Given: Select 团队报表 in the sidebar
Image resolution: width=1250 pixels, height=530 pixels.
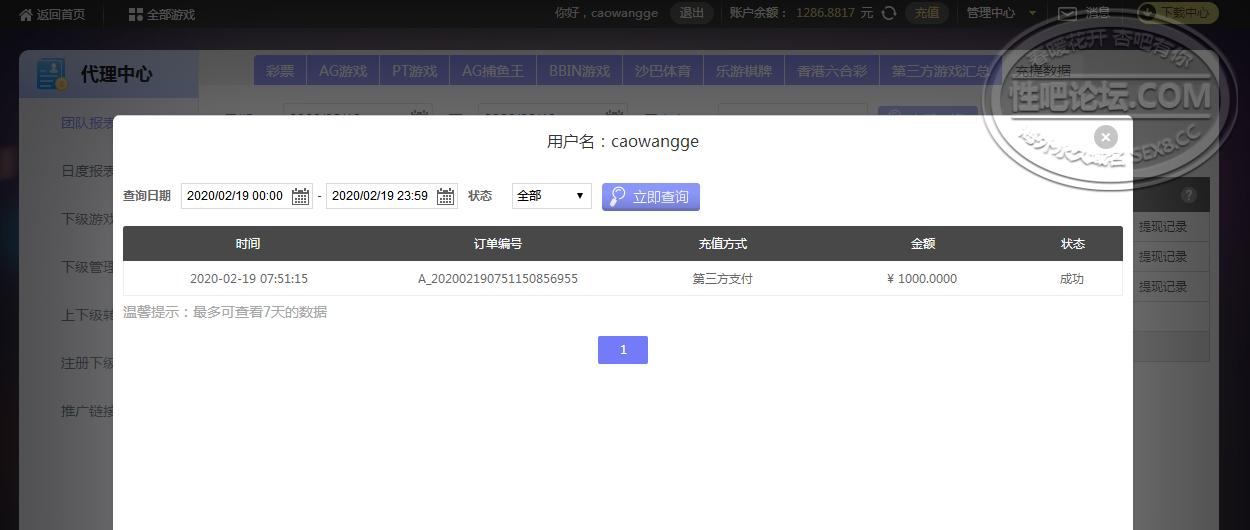Looking at the screenshot, I should coord(88,123).
